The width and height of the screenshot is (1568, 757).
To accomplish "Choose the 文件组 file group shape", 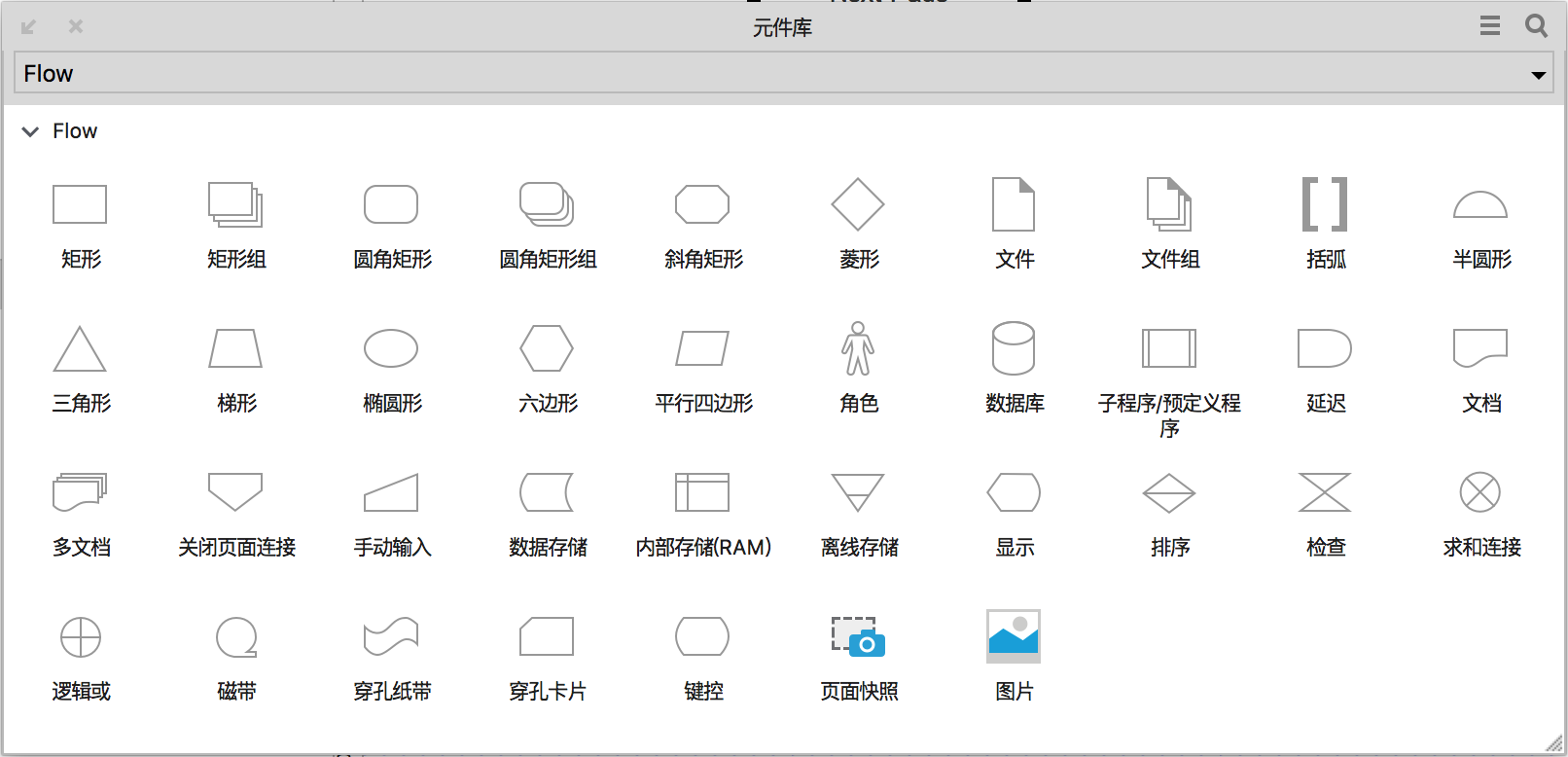I will click(x=1169, y=204).
